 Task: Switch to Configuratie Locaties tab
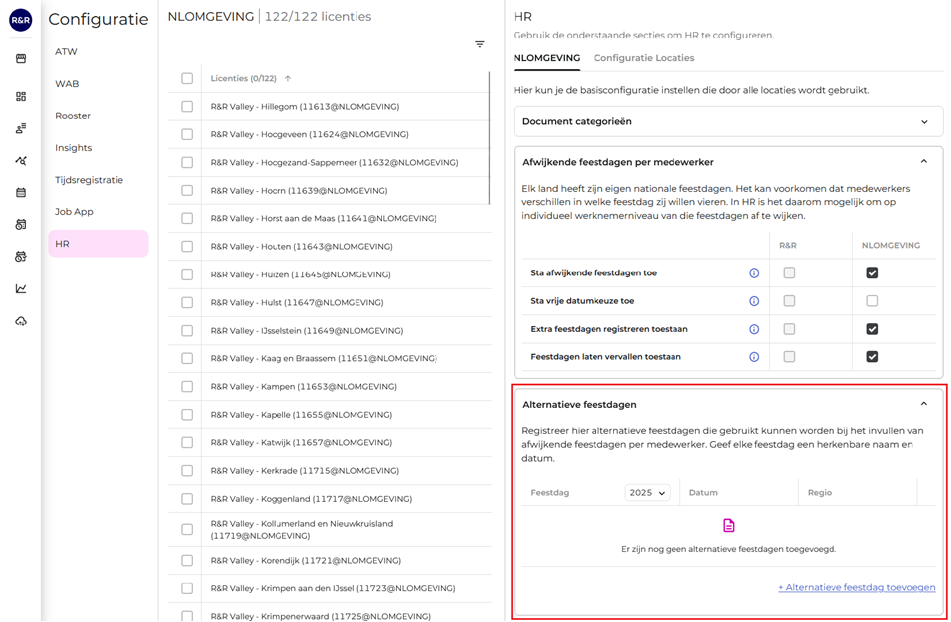pos(644,58)
